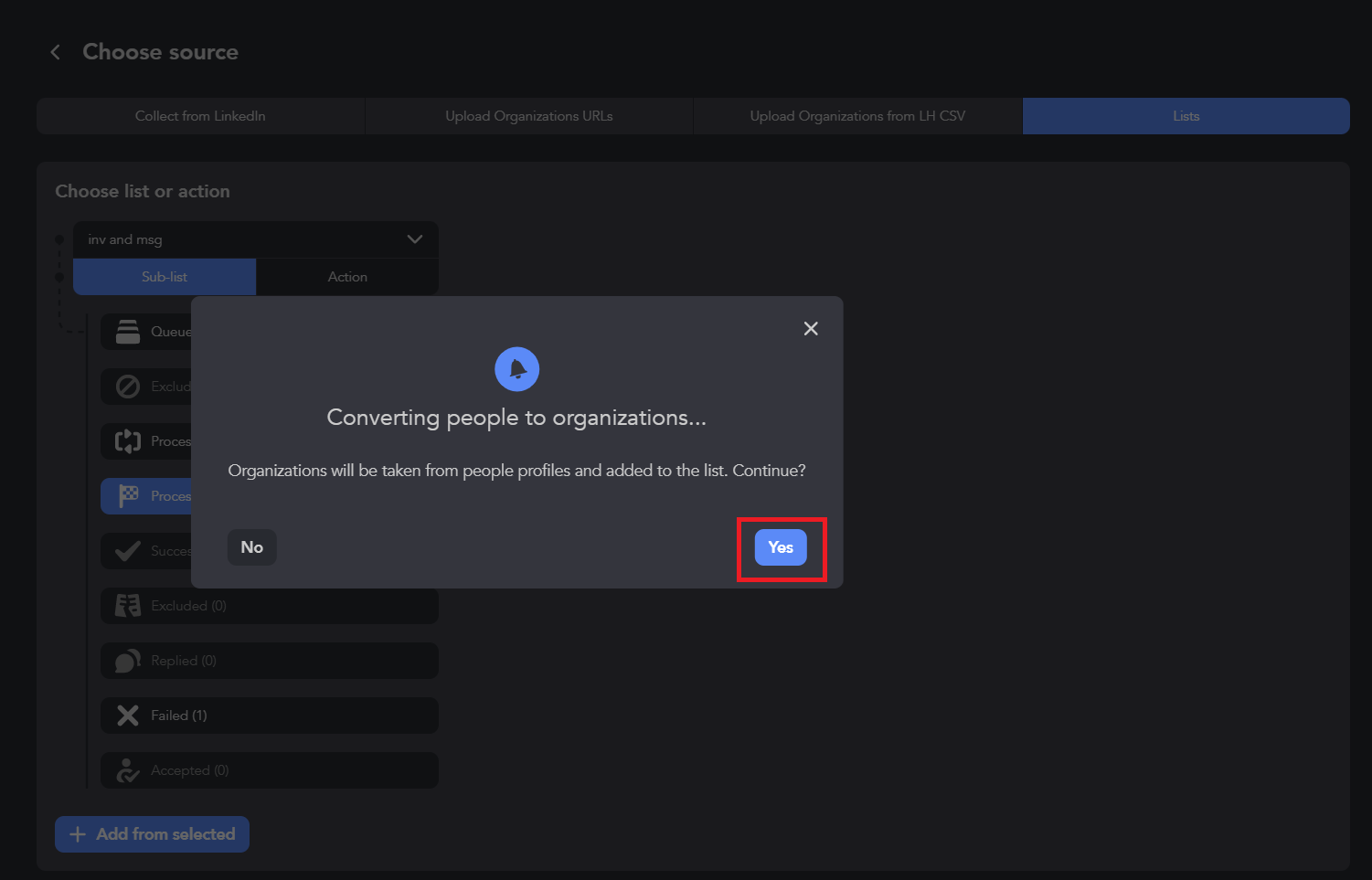1372x880 pixels.
Task: Open Upload Organizations URLs tab
Action: tap(529, 116)
